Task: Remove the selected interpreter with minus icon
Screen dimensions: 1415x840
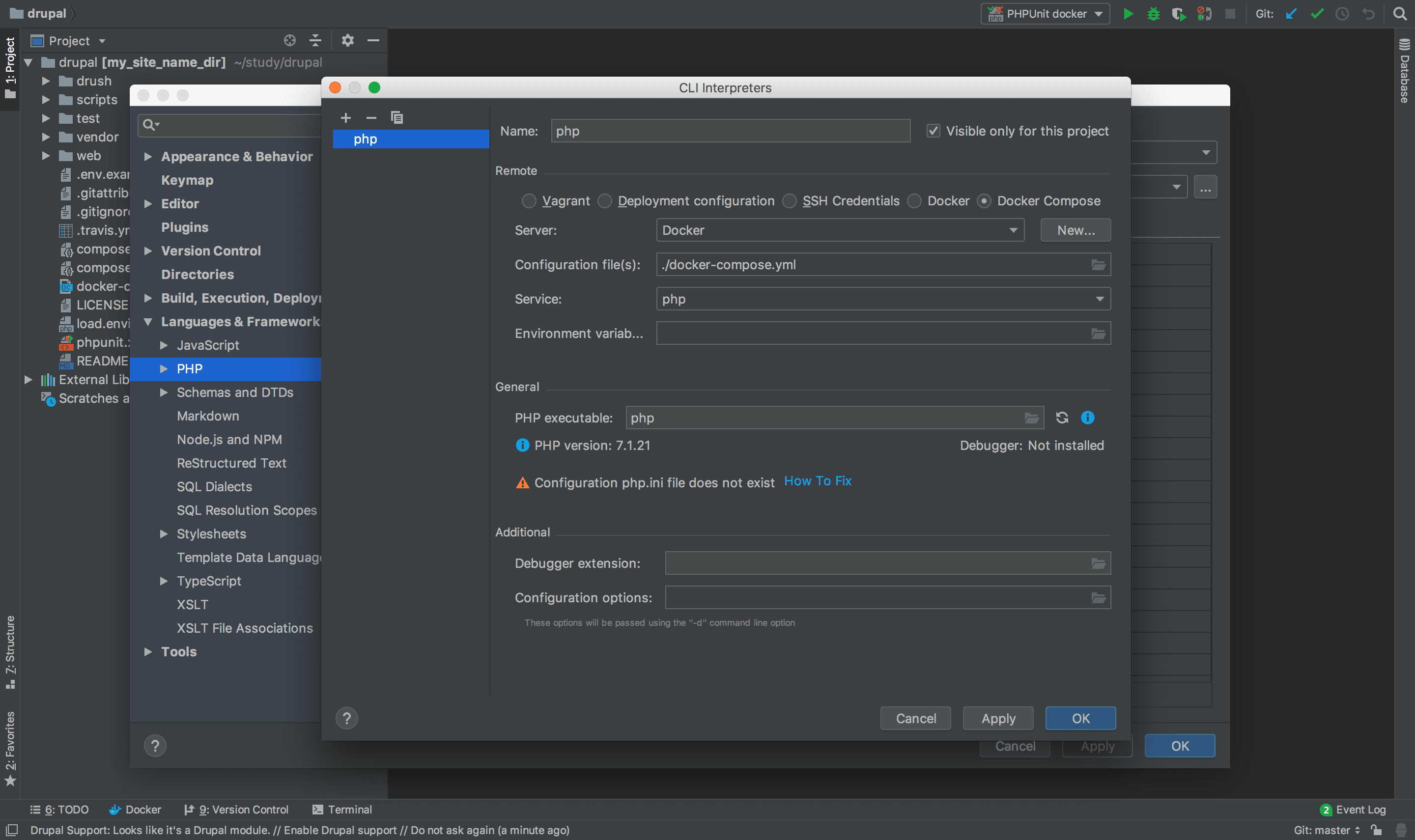Action: click(x=371, y=118)
